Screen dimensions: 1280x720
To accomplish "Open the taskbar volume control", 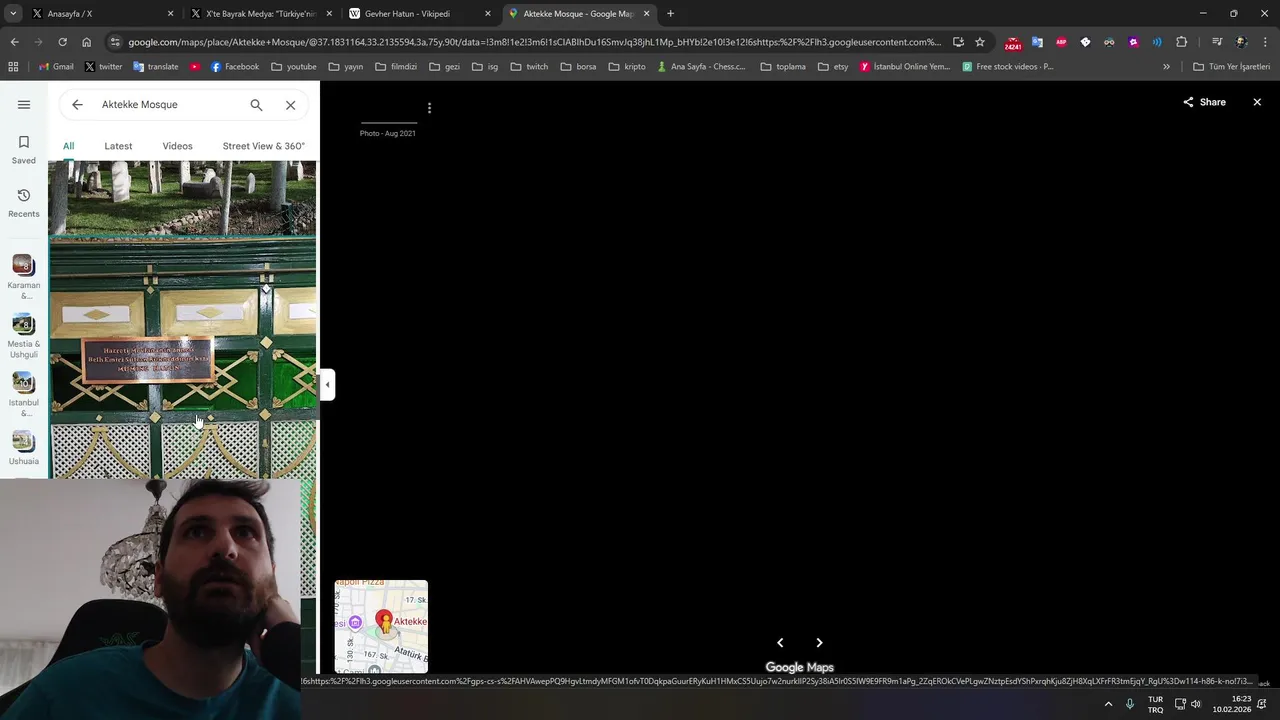I will click(x=1195, y=704).
